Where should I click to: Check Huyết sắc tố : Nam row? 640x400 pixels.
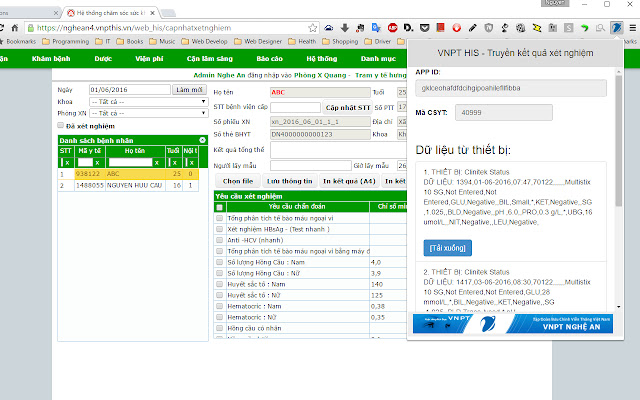(220, 284)
